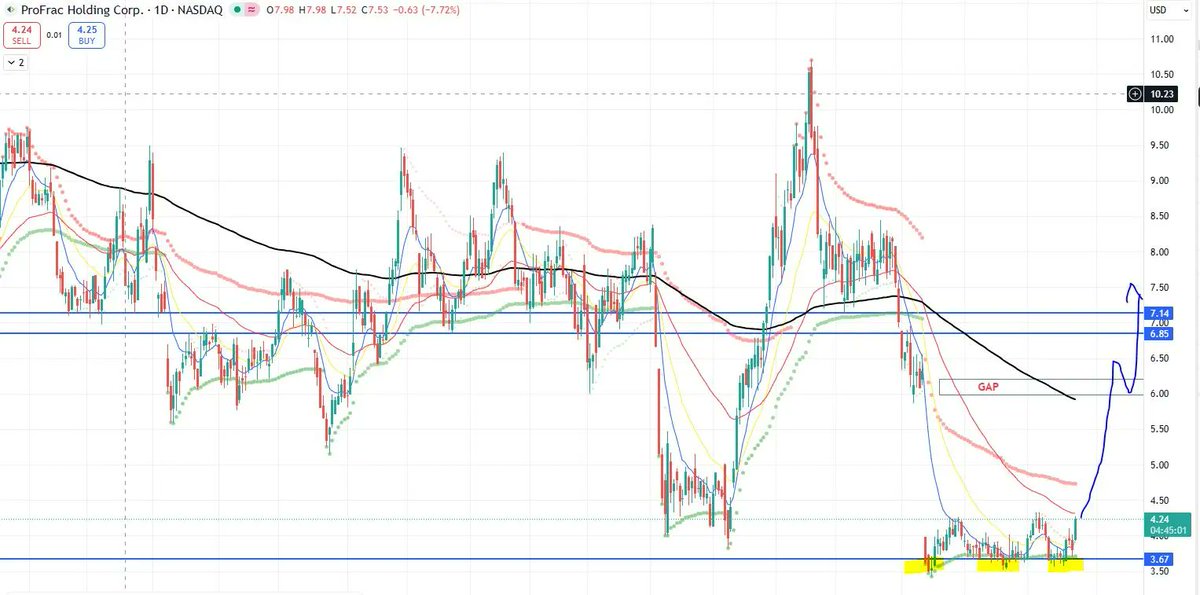The height and width of the screenshot is (595, 1200).
Task: Click the BUY 4.25 button
Action: click(x=85, y=36)
